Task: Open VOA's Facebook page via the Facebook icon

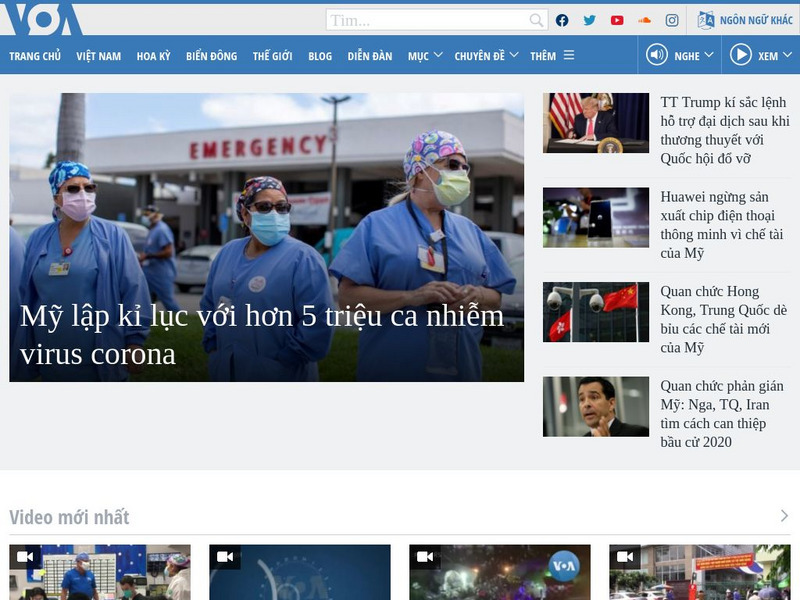Action: (x=562, y=19)
